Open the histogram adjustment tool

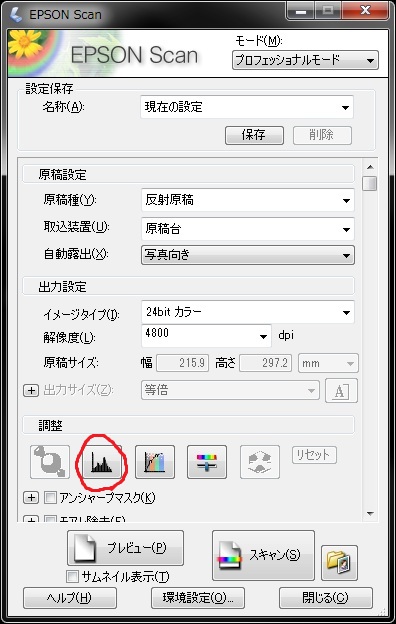[x=102, y=462]
